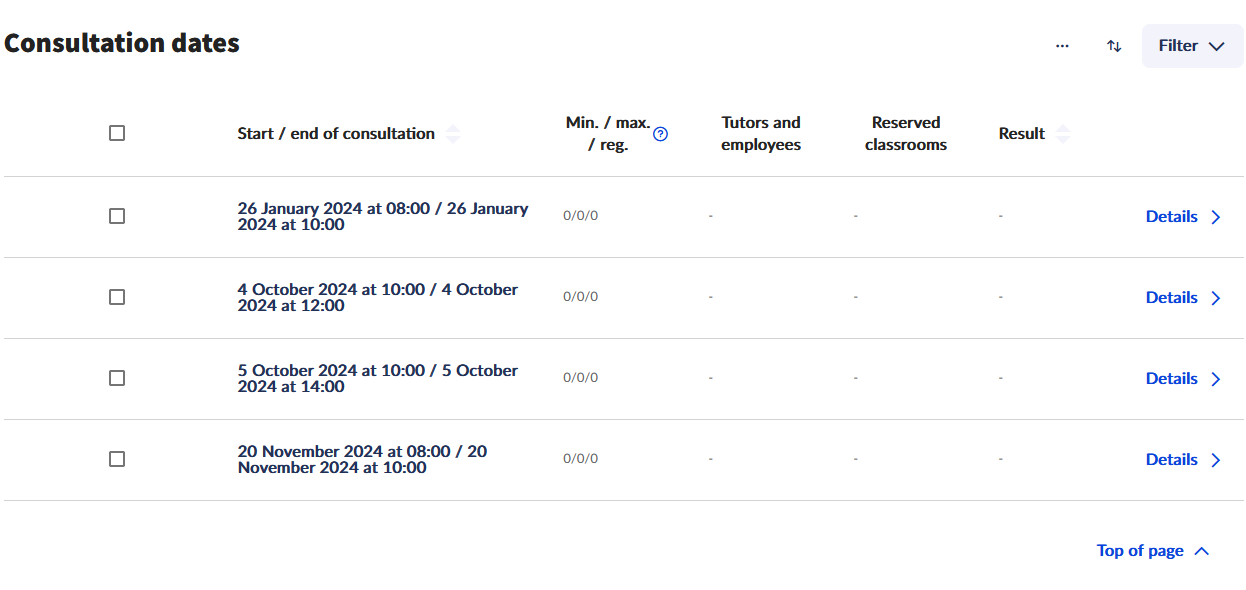Screen dimensions: 1246x590
Task: Expand the Filter dropdown
Action: 1192,46
